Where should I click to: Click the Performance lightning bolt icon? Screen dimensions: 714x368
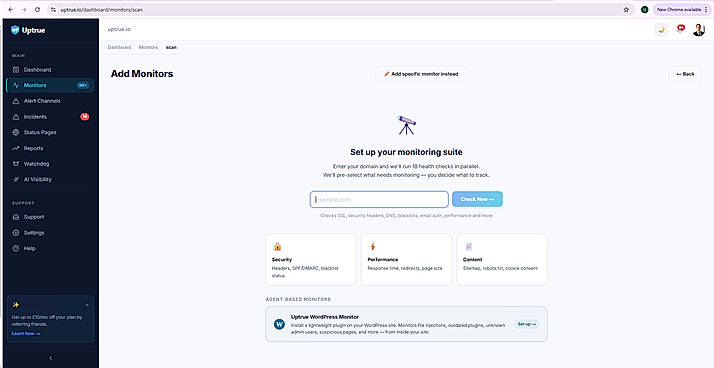[372, 247]
